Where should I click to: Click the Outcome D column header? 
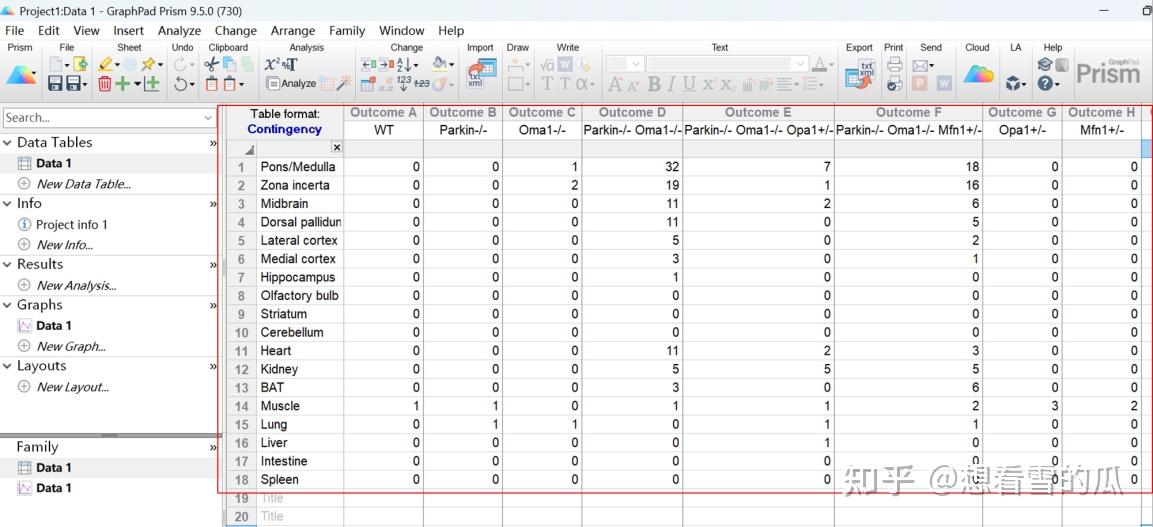click(632, 112)
